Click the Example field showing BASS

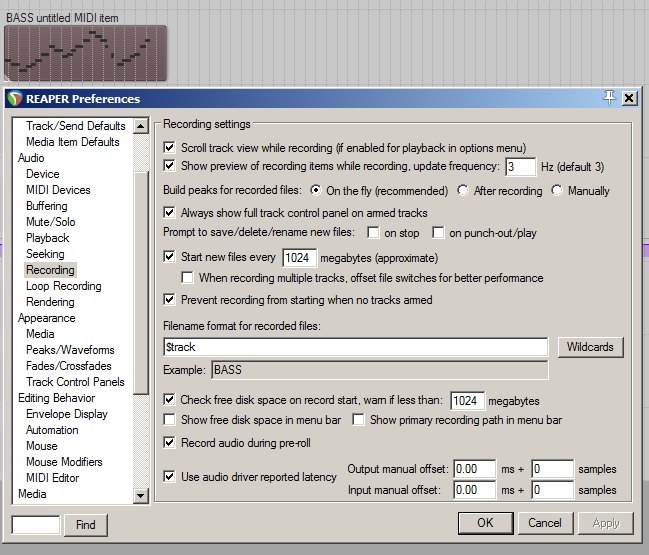pos(380,370)
